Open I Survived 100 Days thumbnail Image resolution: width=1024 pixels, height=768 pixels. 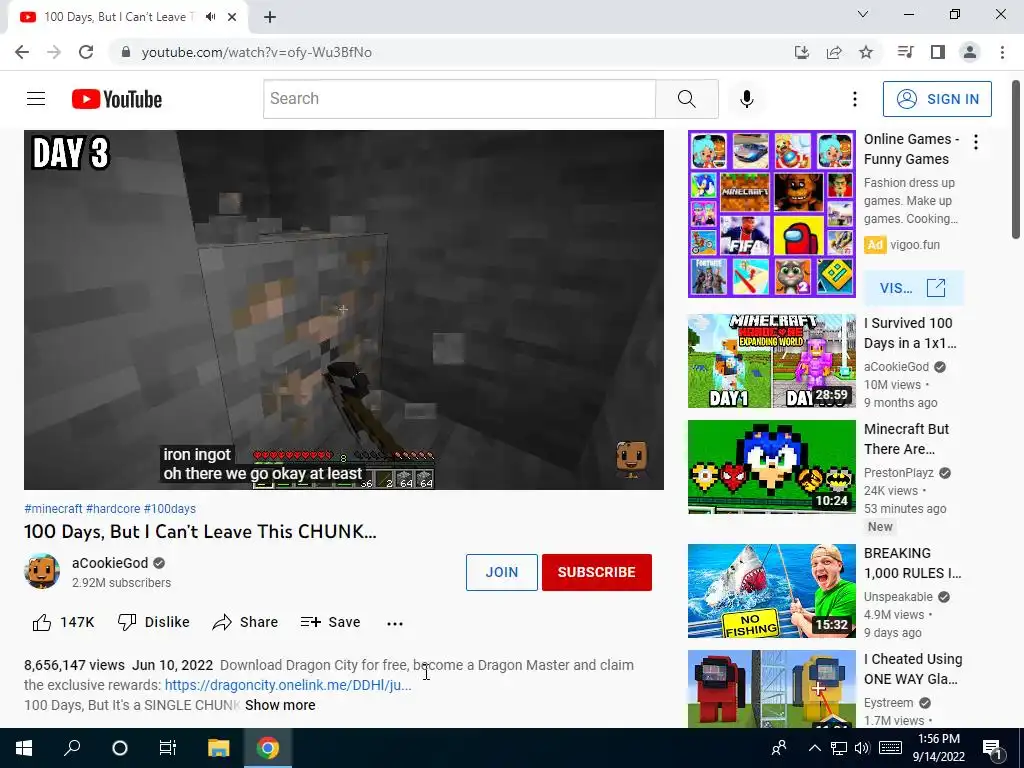[x=771, y=360]
